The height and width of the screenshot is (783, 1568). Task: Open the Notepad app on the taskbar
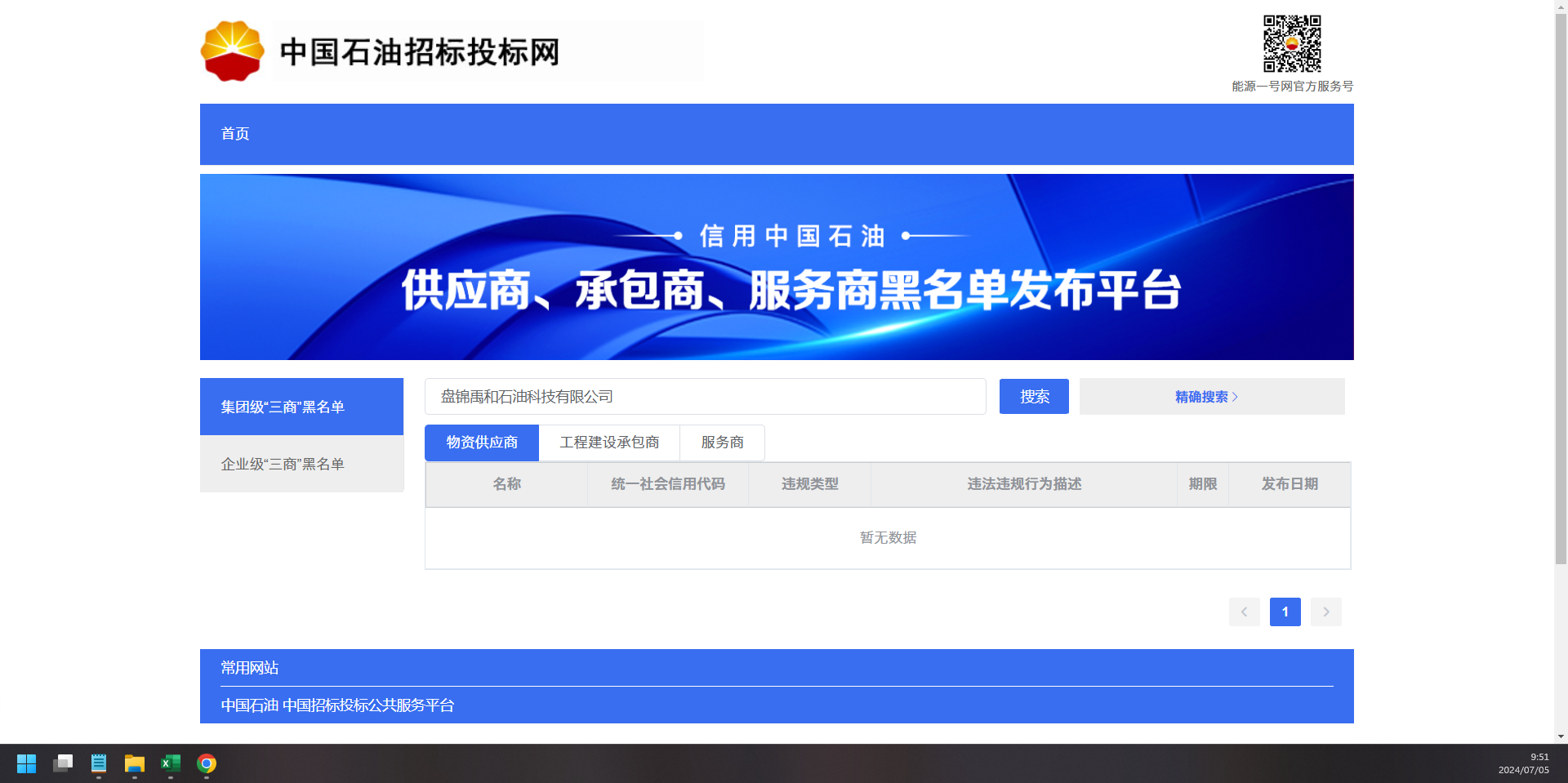(99, 763)
